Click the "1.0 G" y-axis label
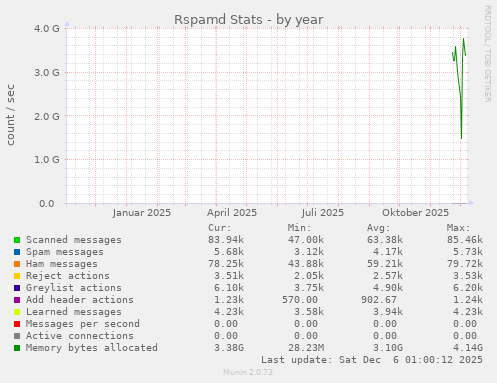 (x=47, y=160)
